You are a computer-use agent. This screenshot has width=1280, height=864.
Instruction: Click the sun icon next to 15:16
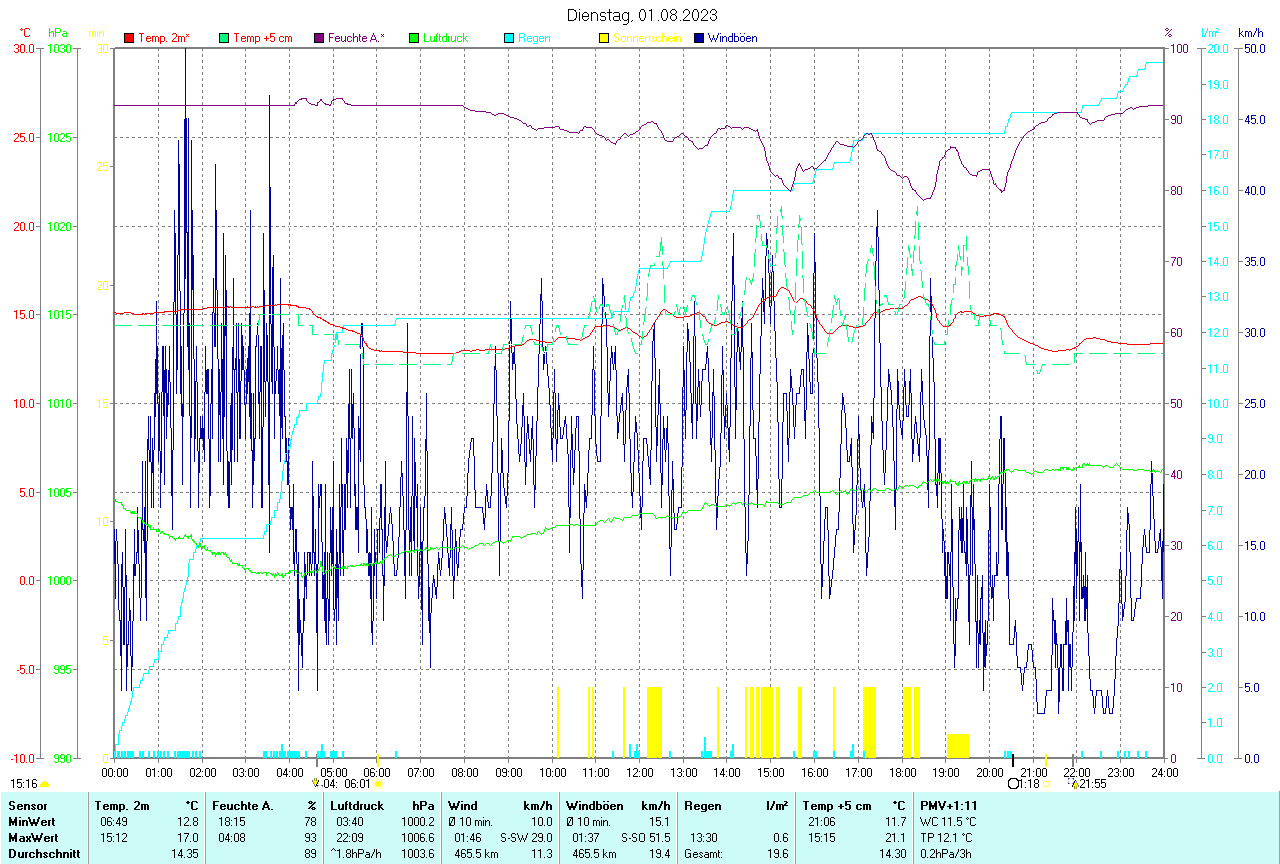[x=44, y=785]
